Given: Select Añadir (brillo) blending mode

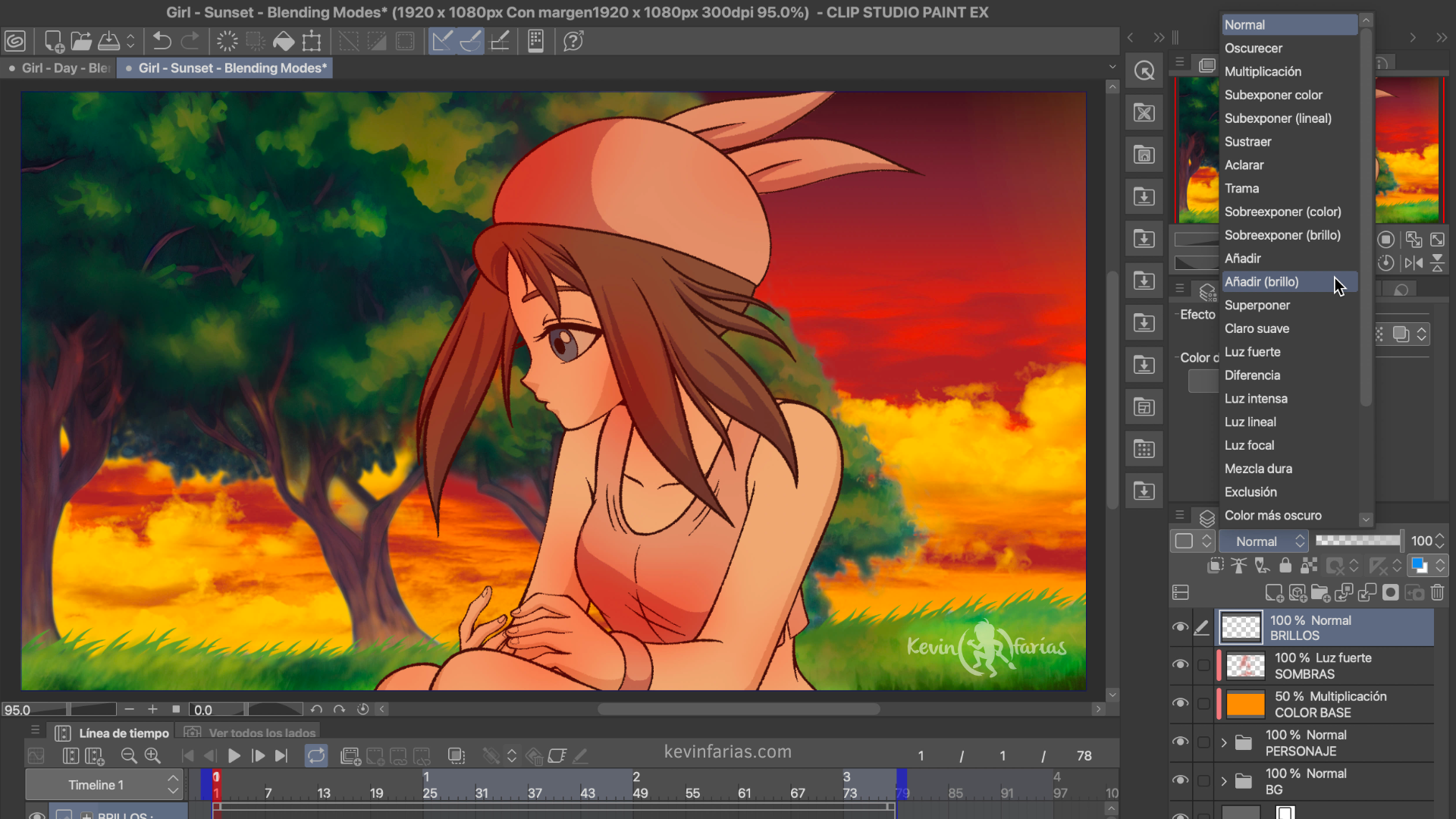Looking at the screenshot, I should pyautogui.click(x=1289, y=282).
